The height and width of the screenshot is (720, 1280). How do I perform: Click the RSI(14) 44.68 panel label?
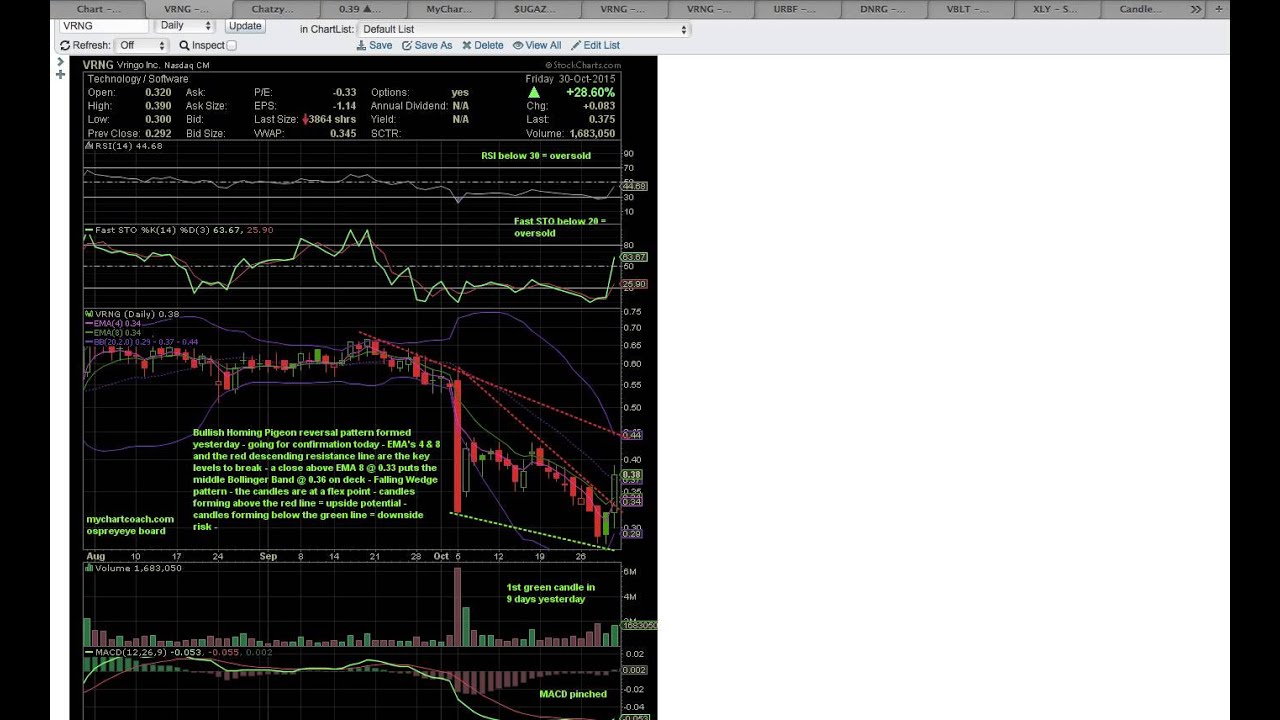(124, 146)
